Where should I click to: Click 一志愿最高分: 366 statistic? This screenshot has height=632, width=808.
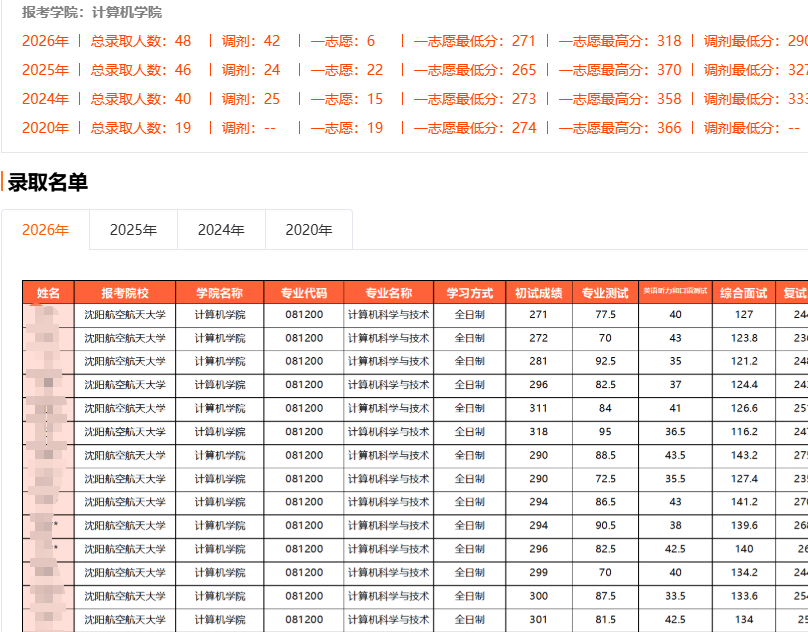pos(620,127)
